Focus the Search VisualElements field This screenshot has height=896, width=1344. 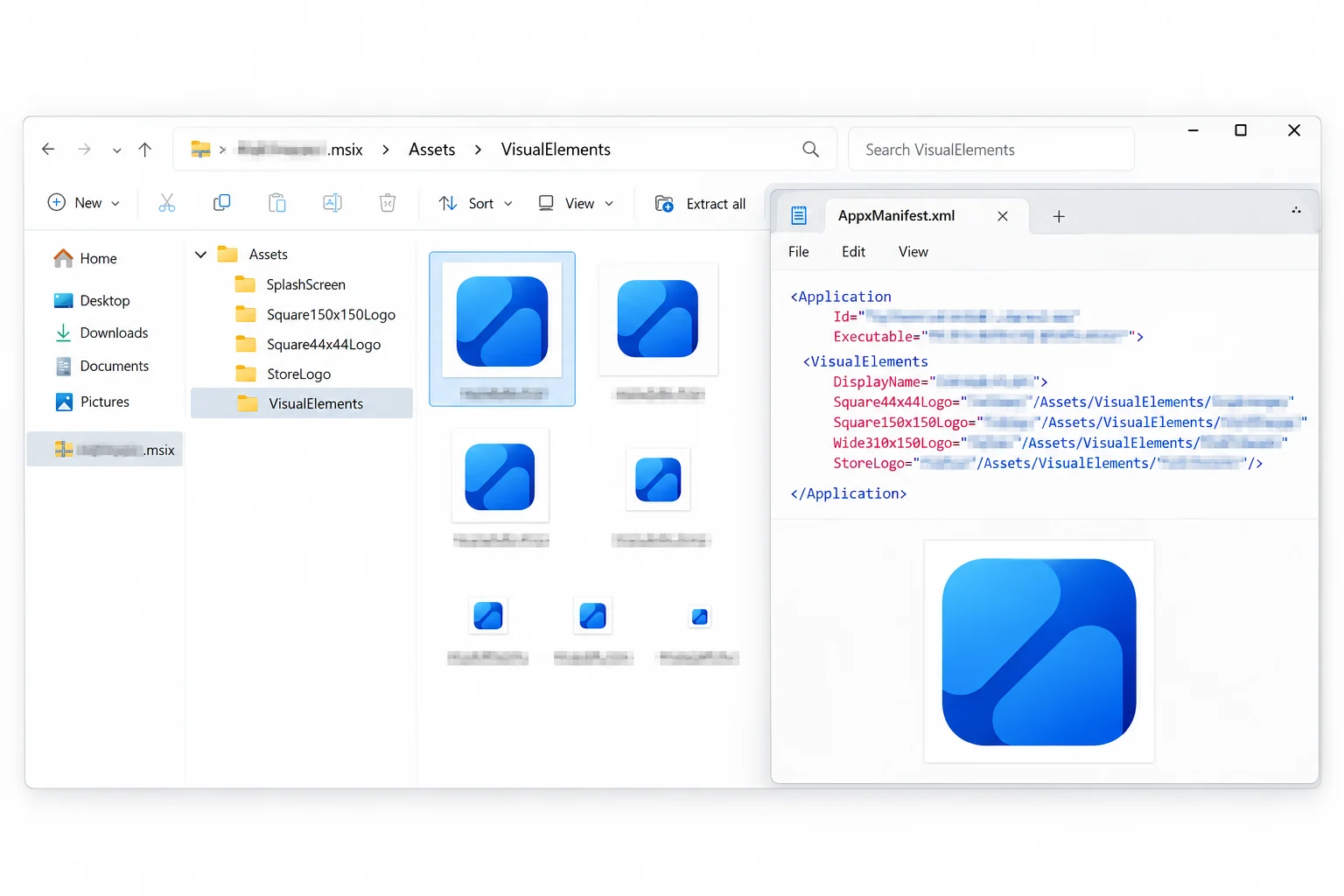click(991, 150)
